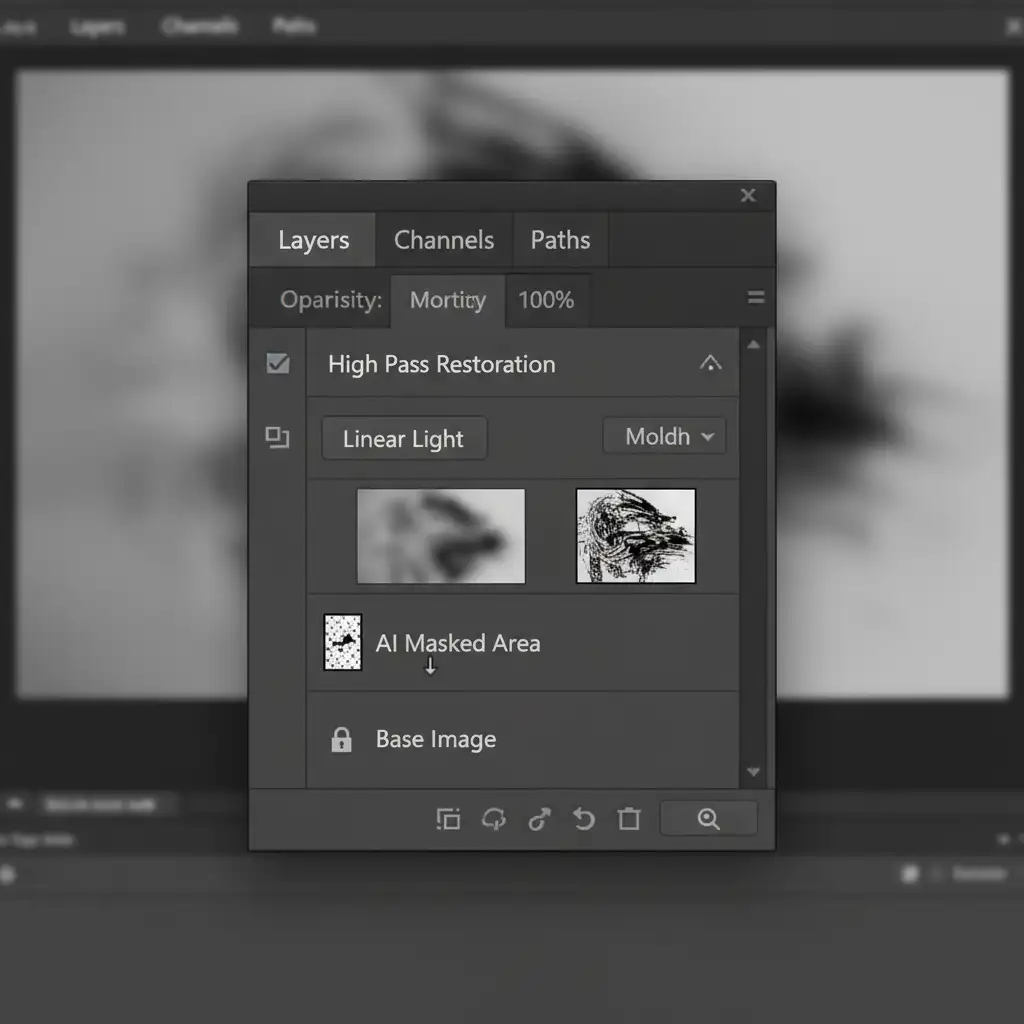Click the overlapping squares icon in left strip

[x=277, y=437]
